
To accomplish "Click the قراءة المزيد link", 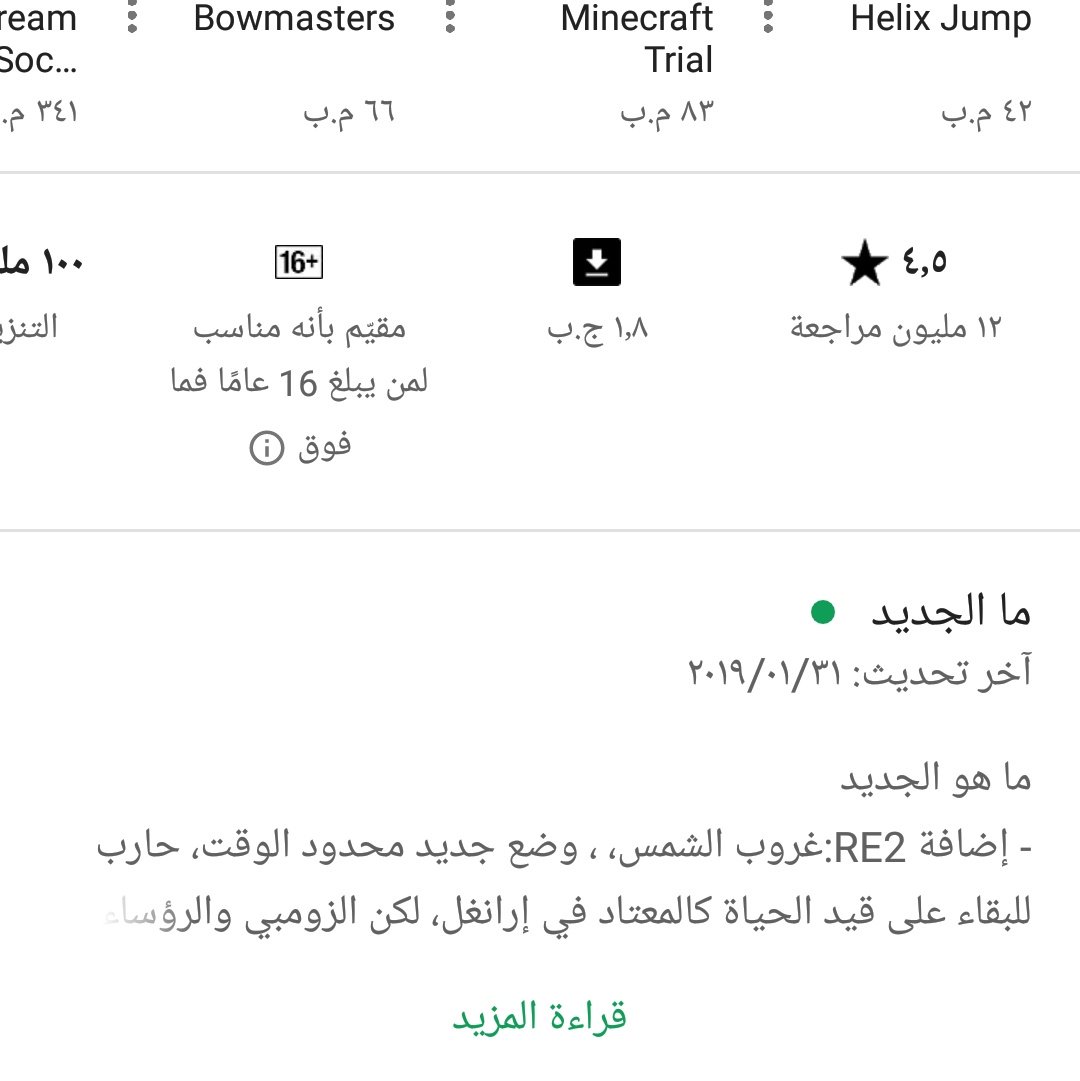I will pos(540,1017).
